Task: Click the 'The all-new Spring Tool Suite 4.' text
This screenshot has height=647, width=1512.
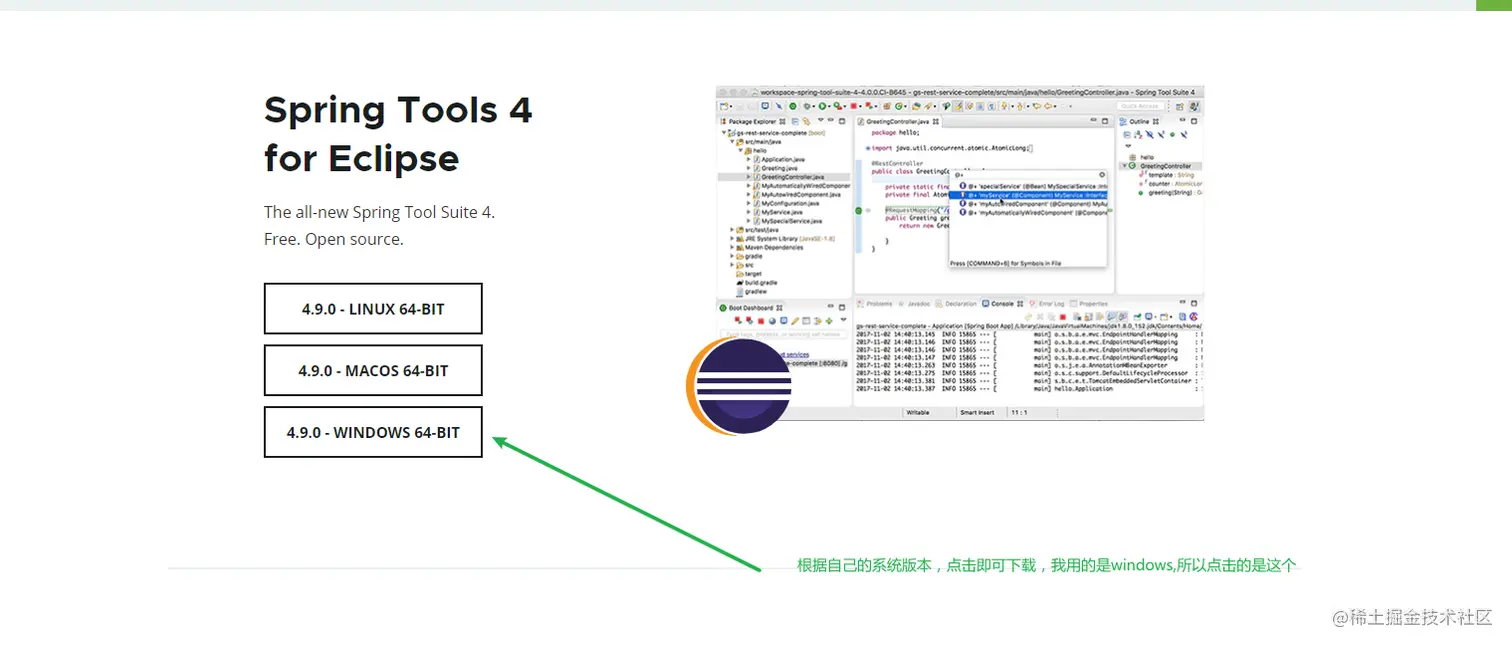Action: (x=379, y=212)
